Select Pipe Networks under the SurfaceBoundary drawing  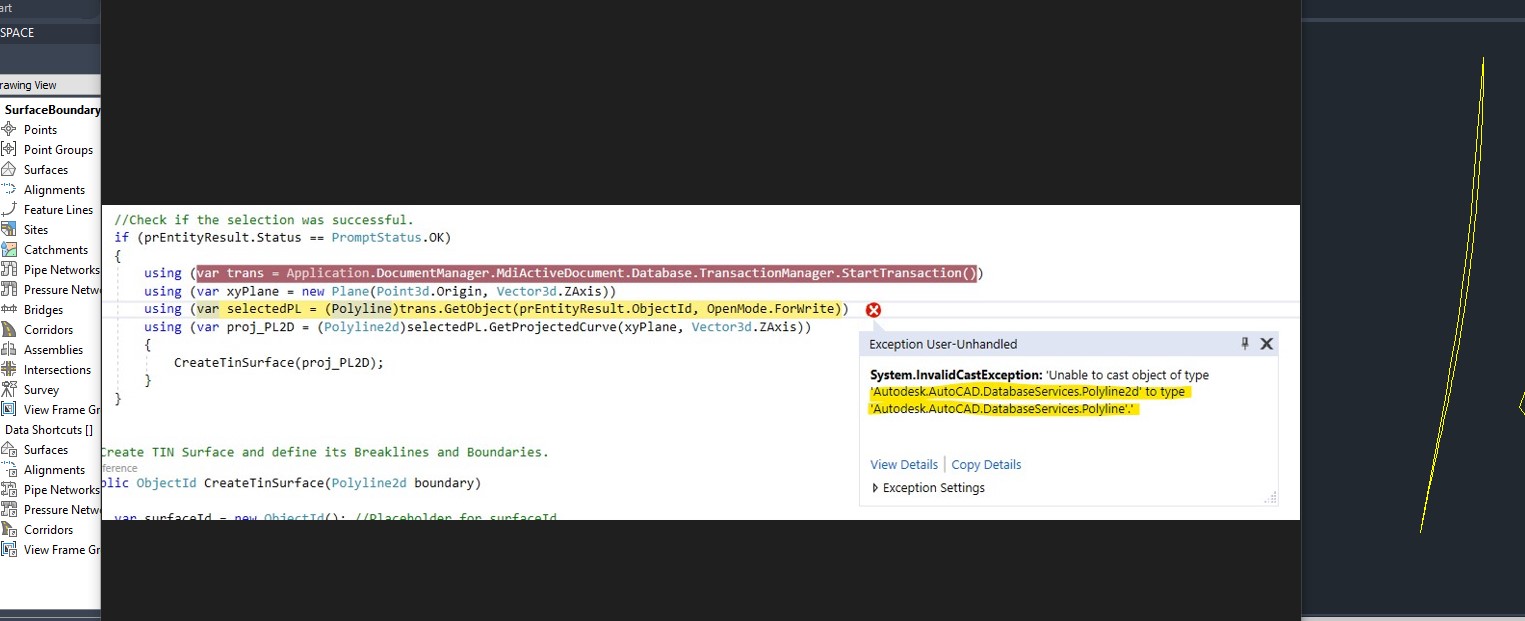[62, 269]
